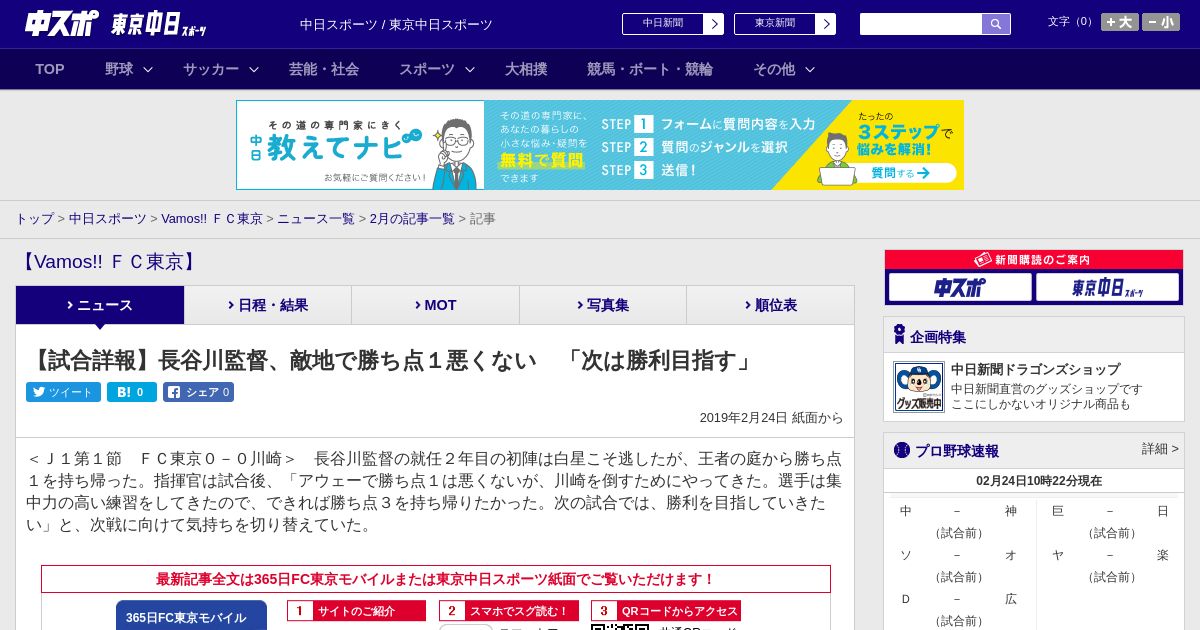Viewport: 1200px width, 630px height.
Task: Click the search text field
Action: tap(921, 24)
